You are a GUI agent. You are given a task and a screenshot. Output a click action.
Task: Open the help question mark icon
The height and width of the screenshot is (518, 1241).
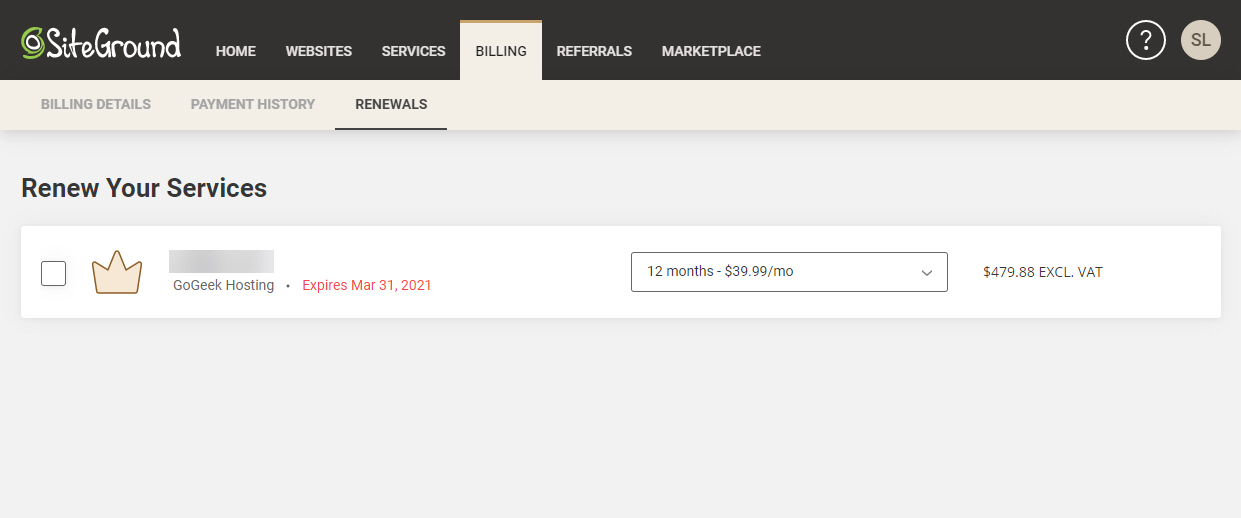point(1146,40)
